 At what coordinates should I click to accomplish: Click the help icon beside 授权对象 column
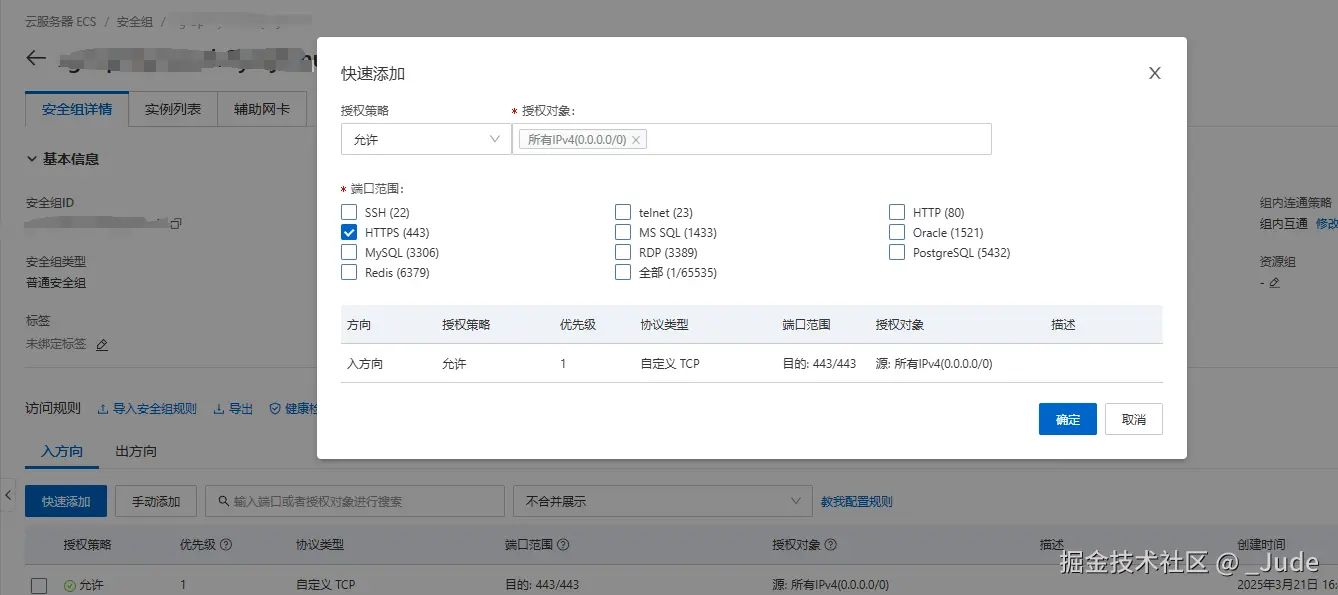(x=831, y=545)
